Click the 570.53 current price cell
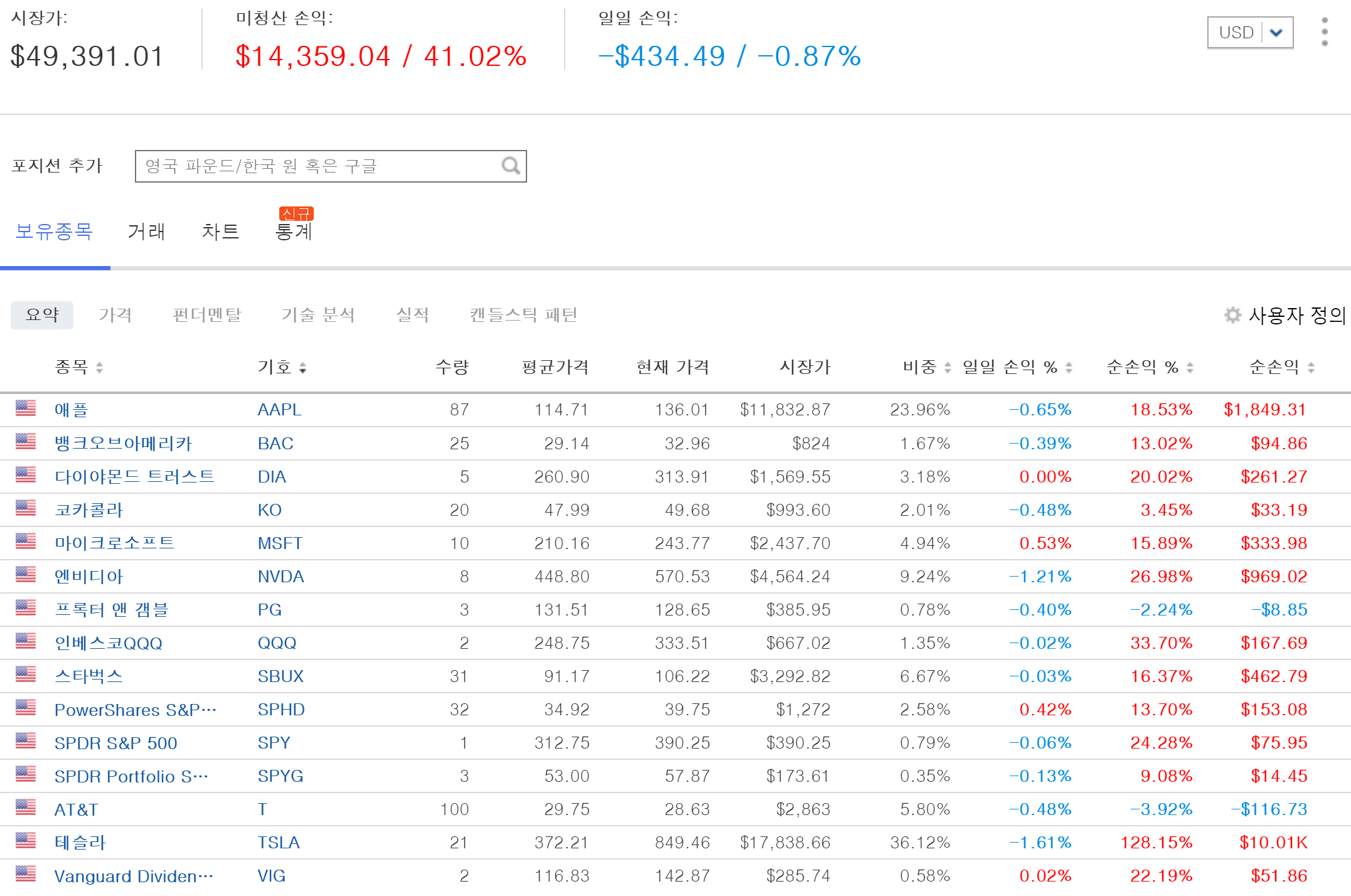Image resolution: width=1351 pixels, height=896 pixels. 682,577
